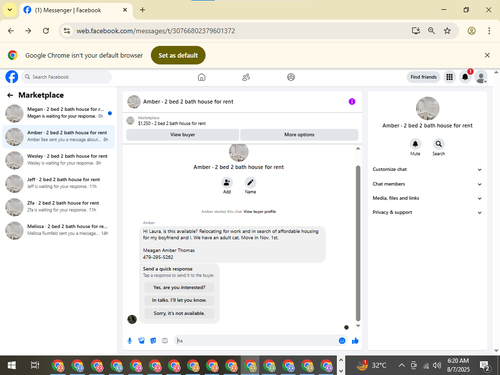Expand the Privacy & support section
The width and height of the screenshot is (500, 375).
click(427, 212)
